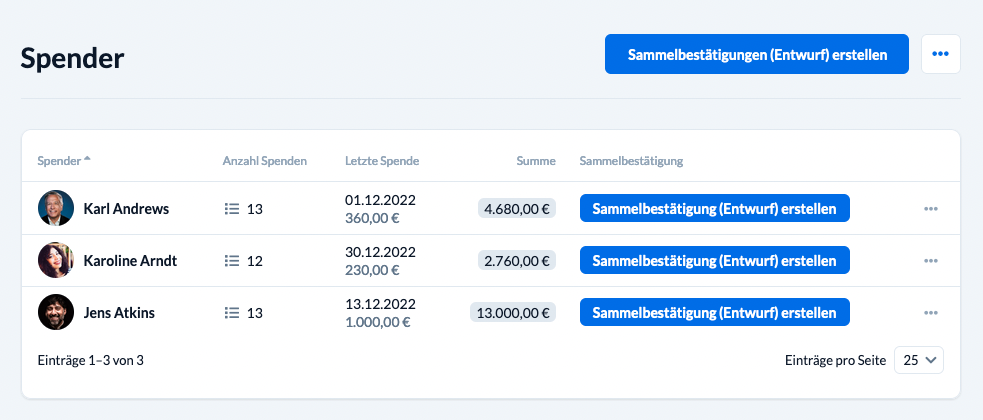
Task: Click the list icon next to Karl Andrews' 13 donations
Action: click(232, 209)
